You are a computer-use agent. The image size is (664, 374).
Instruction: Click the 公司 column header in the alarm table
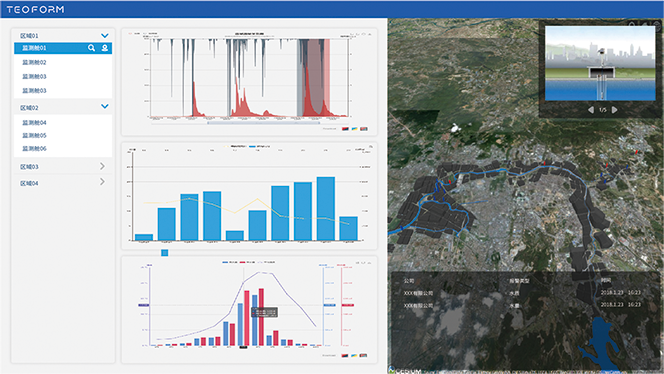coord(409,280)
